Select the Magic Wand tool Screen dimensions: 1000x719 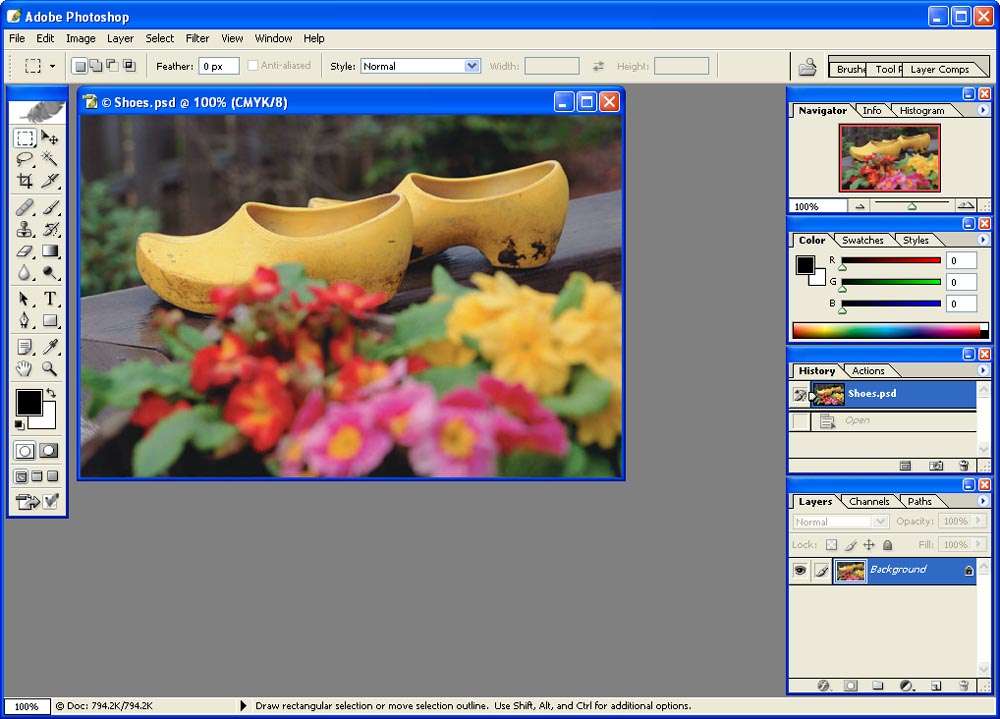[49, 159]
